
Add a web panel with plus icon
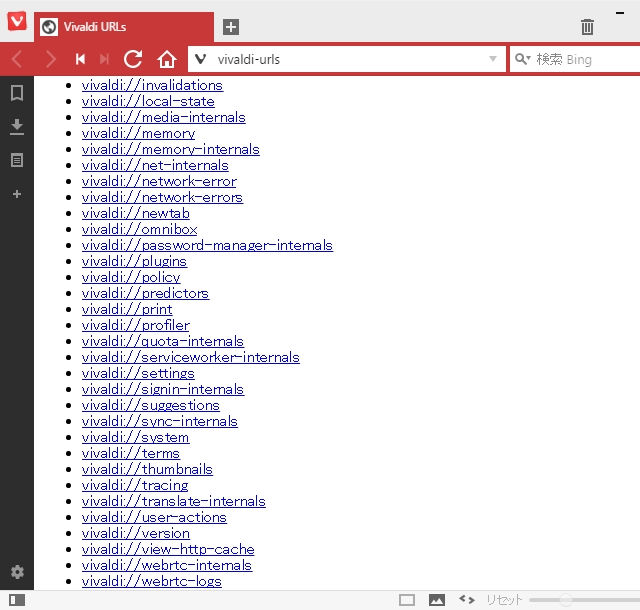(17, 194)
